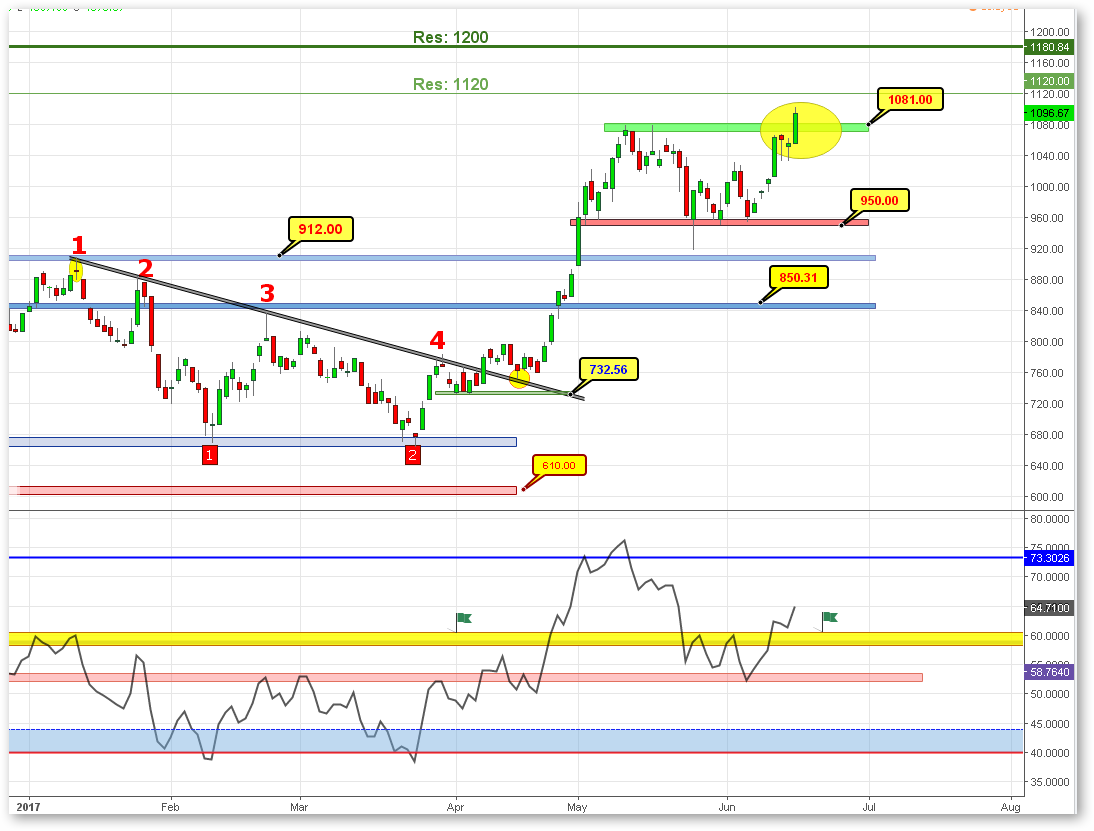Select 35.0000 on the RSI scale
This screenshot has height=831, width=1094.
pos(1050,781)
